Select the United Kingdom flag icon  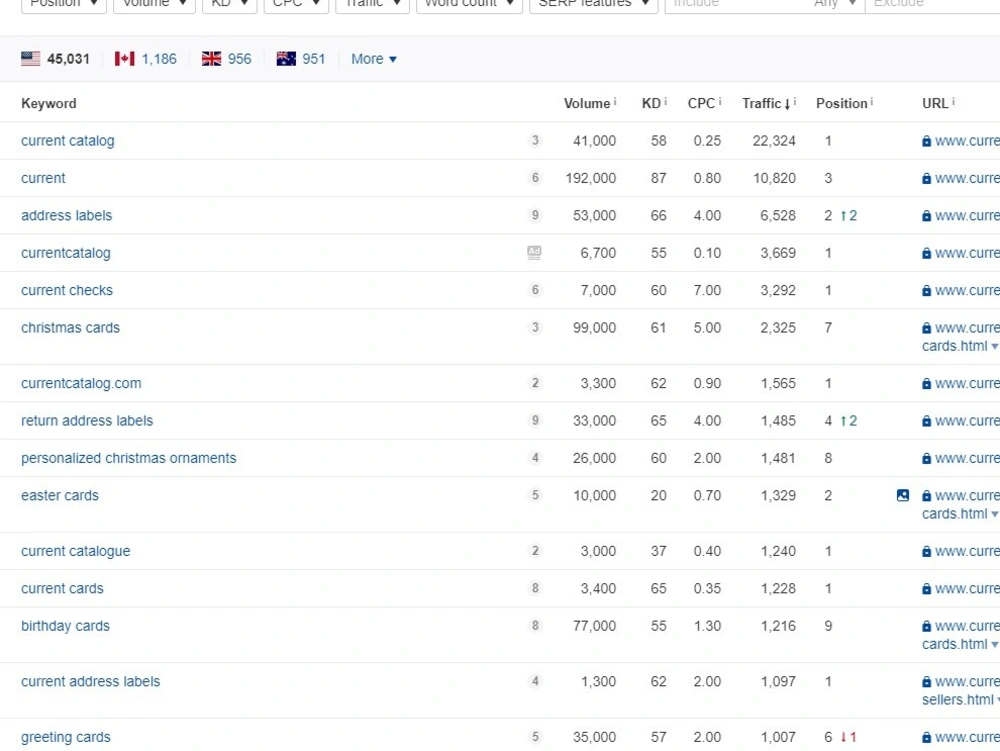[x=211, y=59]
